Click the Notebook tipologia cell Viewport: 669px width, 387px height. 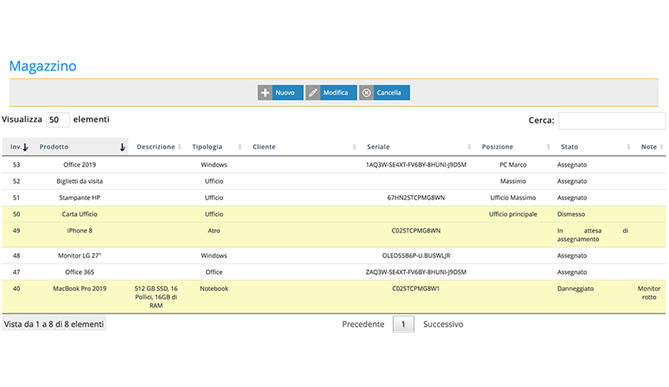(214, 289)
